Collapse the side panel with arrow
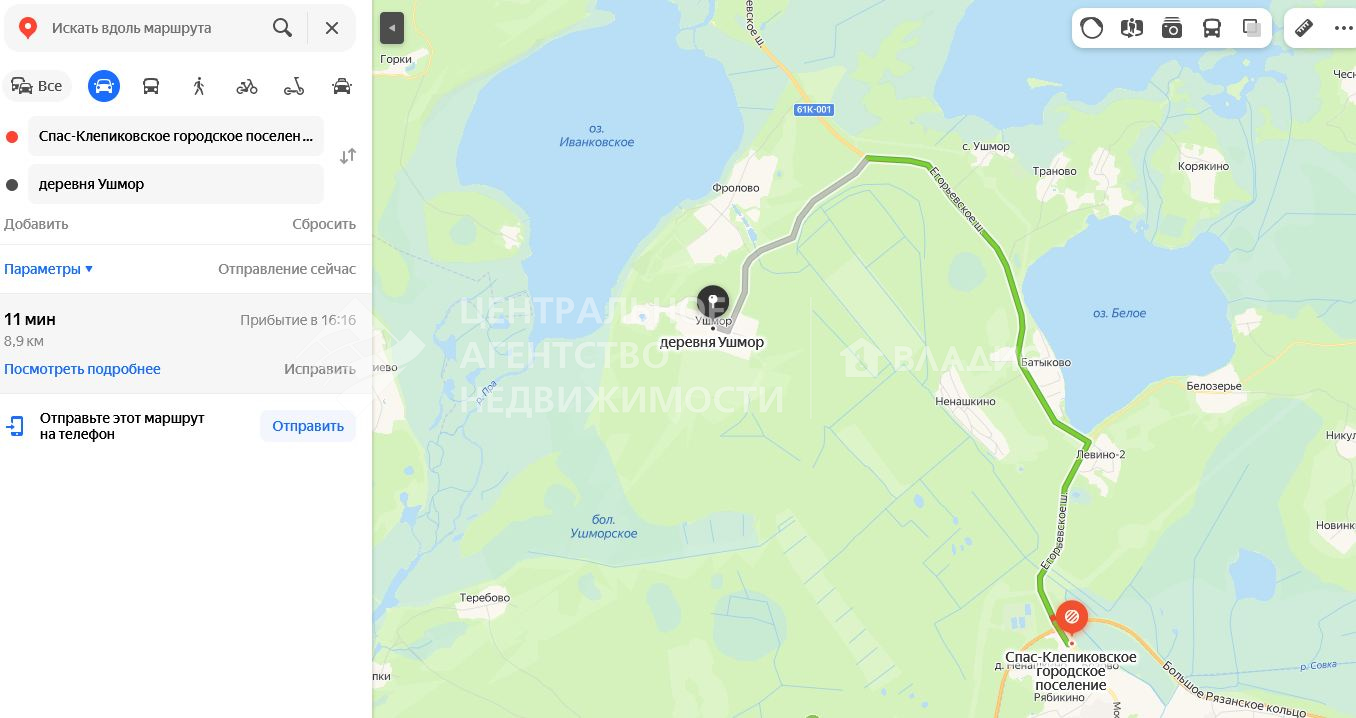 pyautogui.click(x=392, y=29)
